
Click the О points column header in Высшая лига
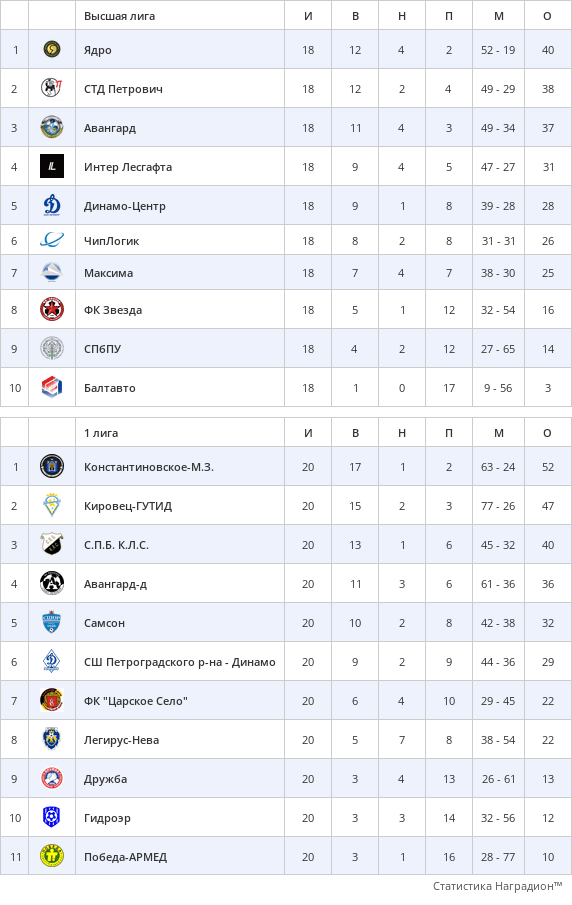(x=548, y=16)
